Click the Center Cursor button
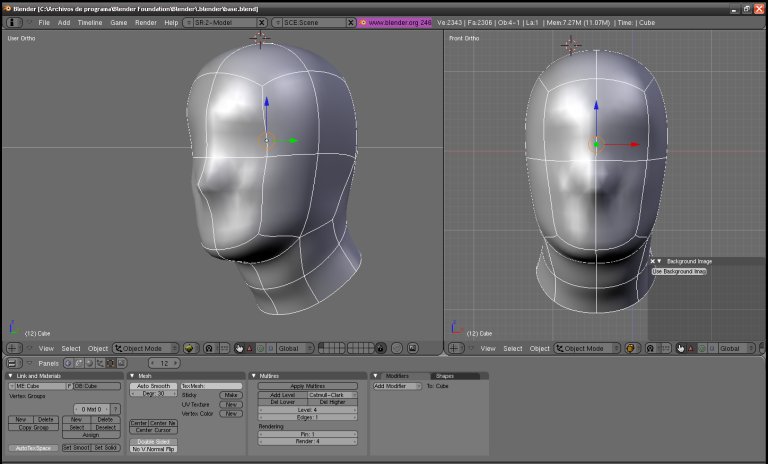The image size is (768, 464). pyautogui.click(x=153, y=430)
